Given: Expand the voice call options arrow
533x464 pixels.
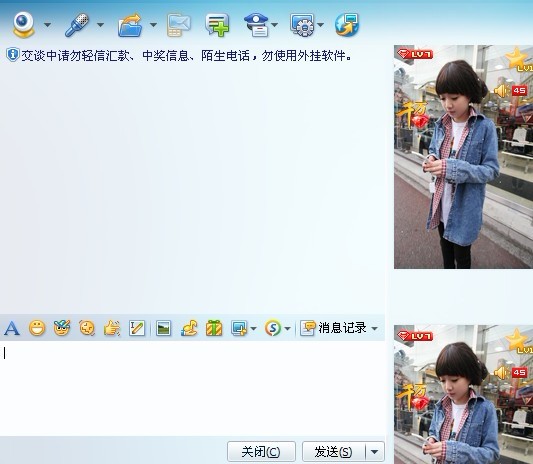Looking at the screenshot, I should [x=100, y=25].
